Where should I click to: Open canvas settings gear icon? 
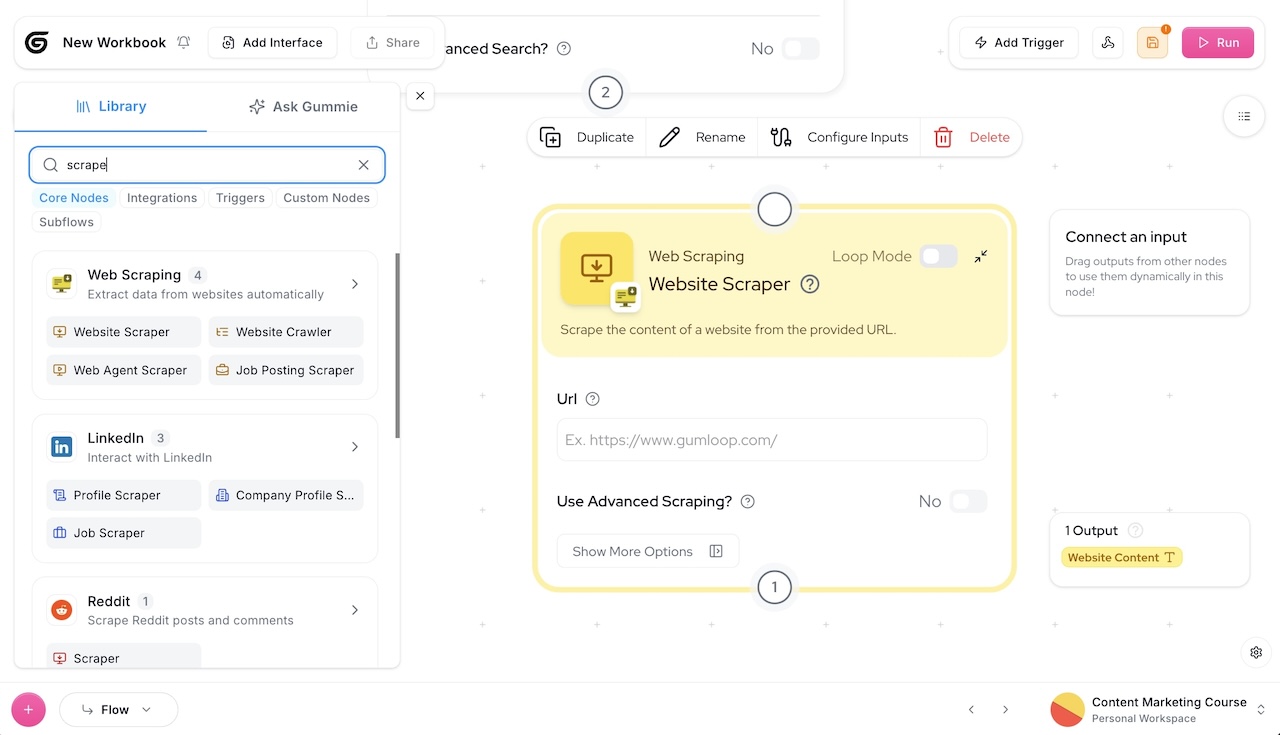click(x=1257, y=652)
